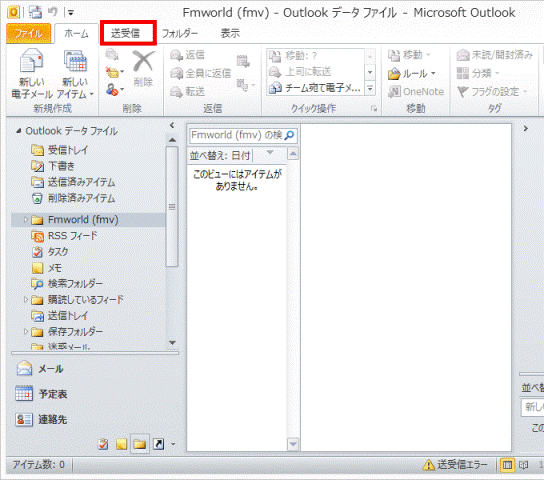Switch to the Send/Receive (送受信) tab

click(x=126, y=33)
